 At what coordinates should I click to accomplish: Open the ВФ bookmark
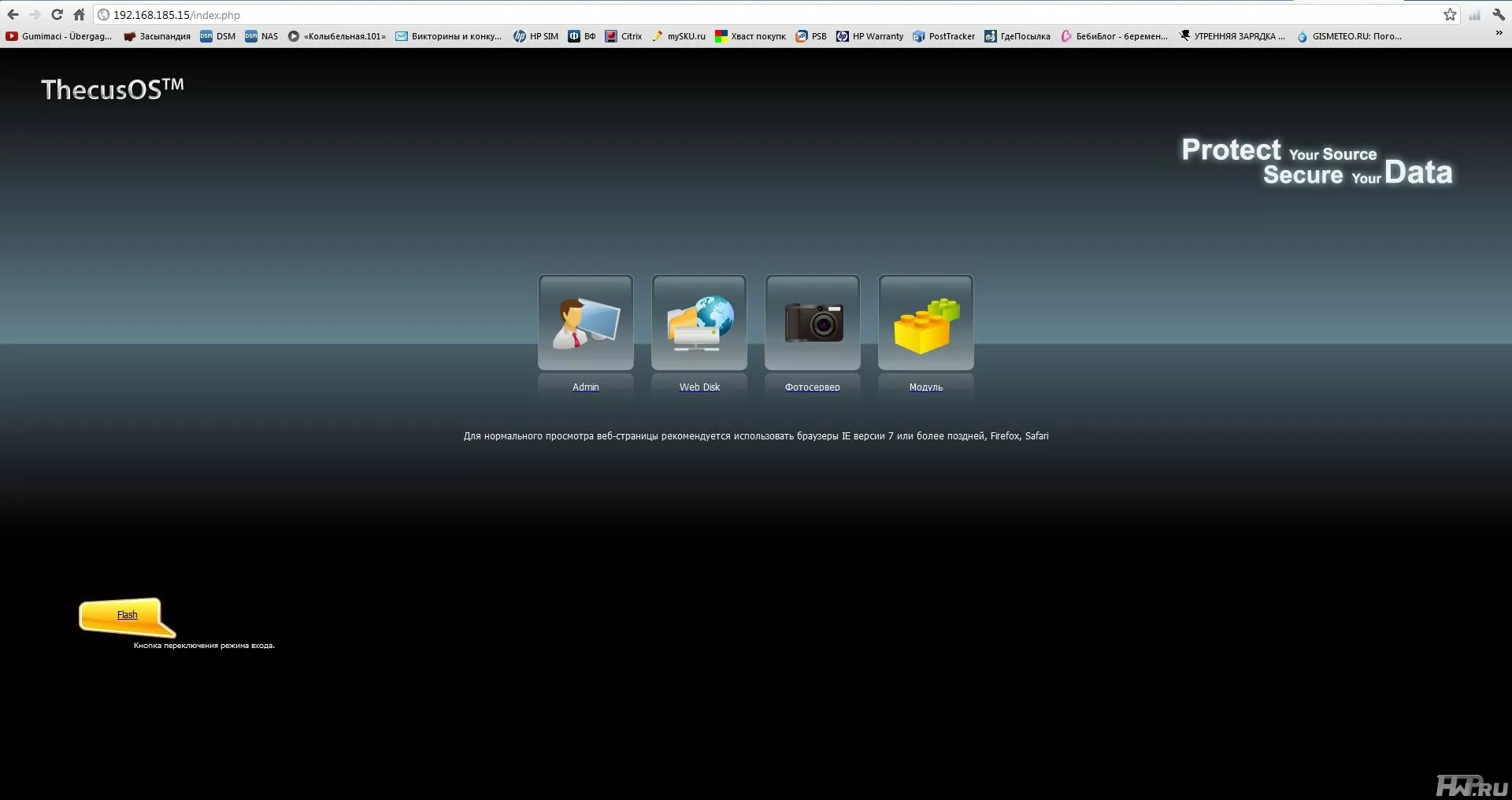[582, 36]
